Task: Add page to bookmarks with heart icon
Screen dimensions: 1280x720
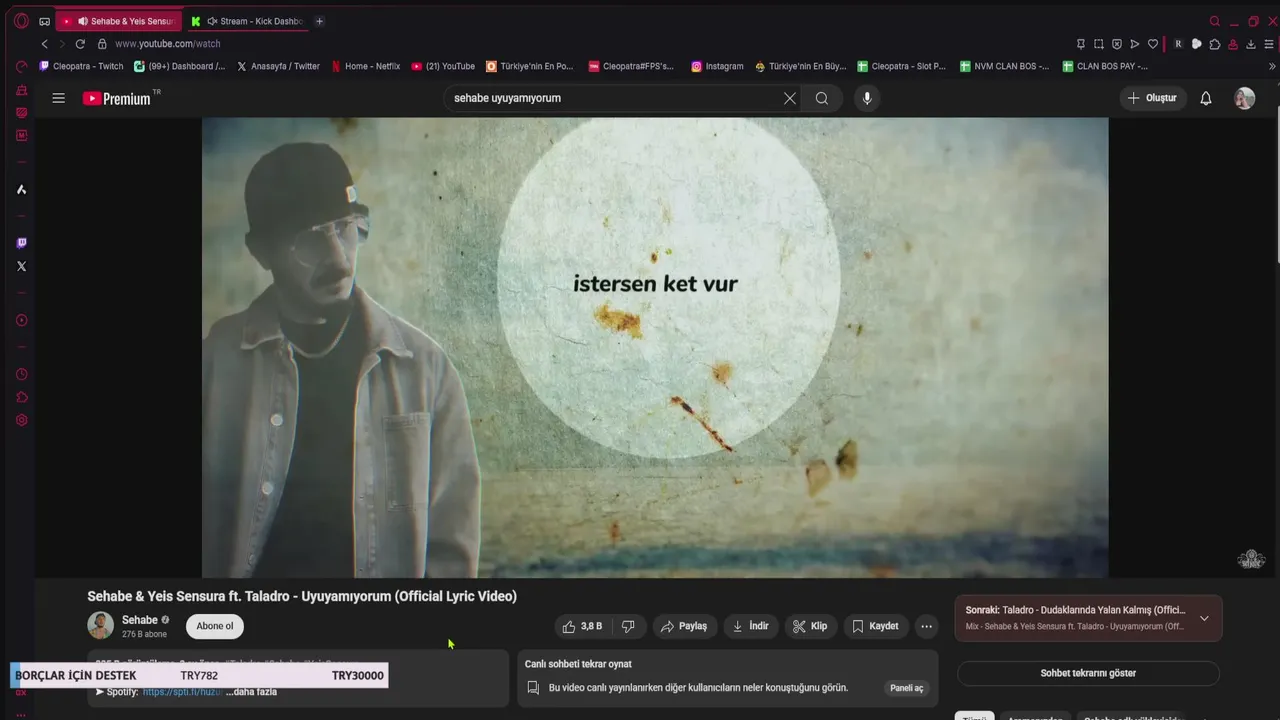Action: tap(1153, 44)
